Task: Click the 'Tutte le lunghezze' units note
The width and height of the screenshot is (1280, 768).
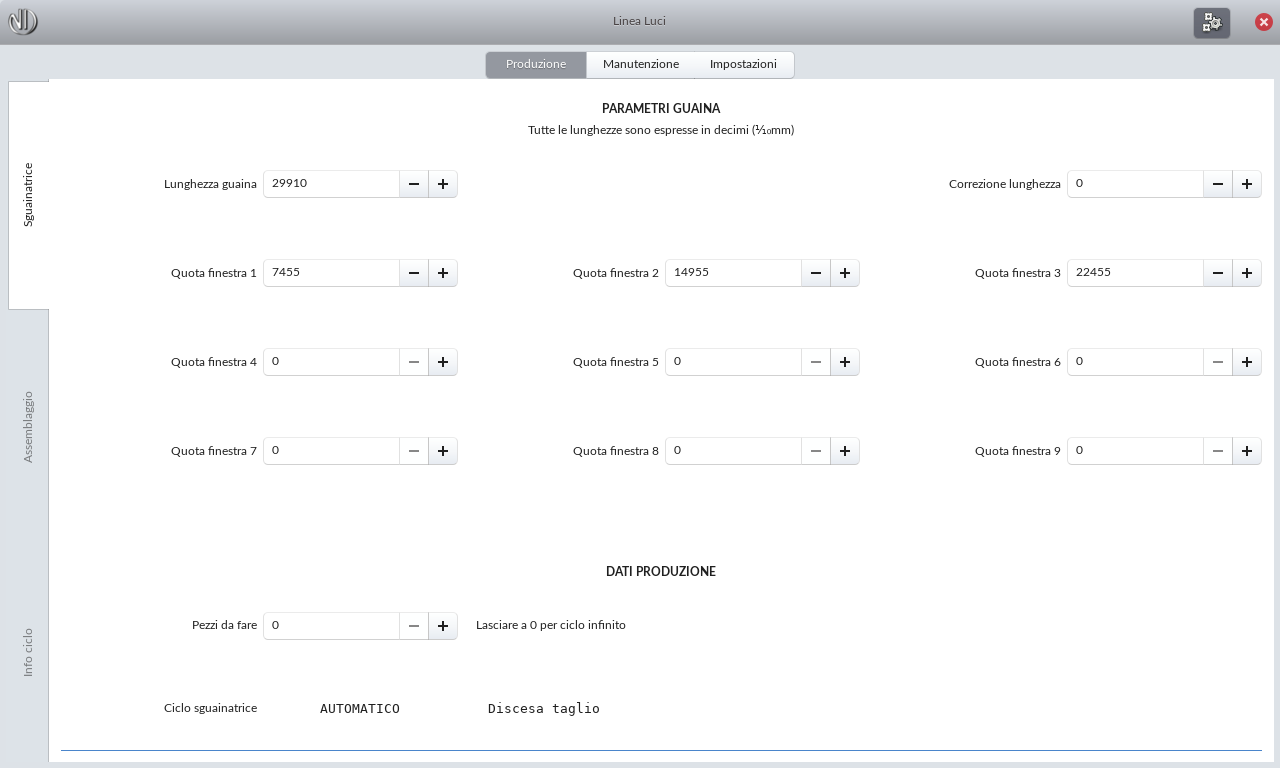Action: [661, 130]
